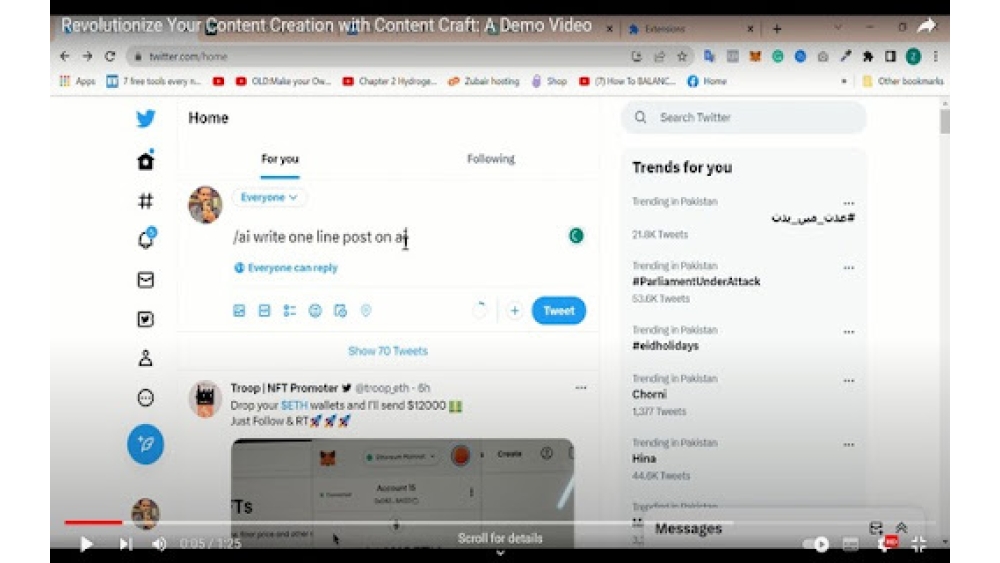Reload the Twitter page

[110, 56]
